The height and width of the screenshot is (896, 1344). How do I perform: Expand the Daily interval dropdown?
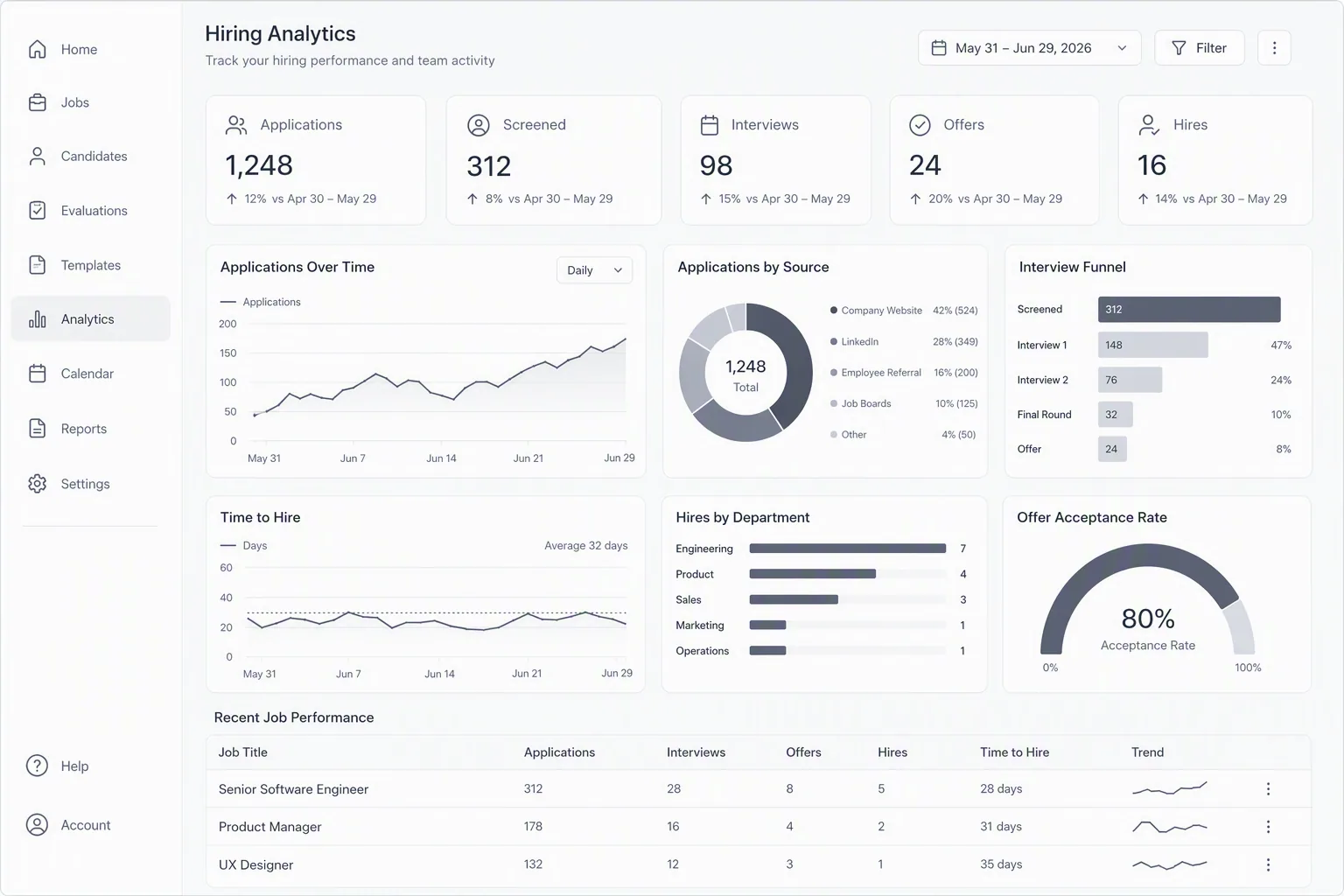594,270
